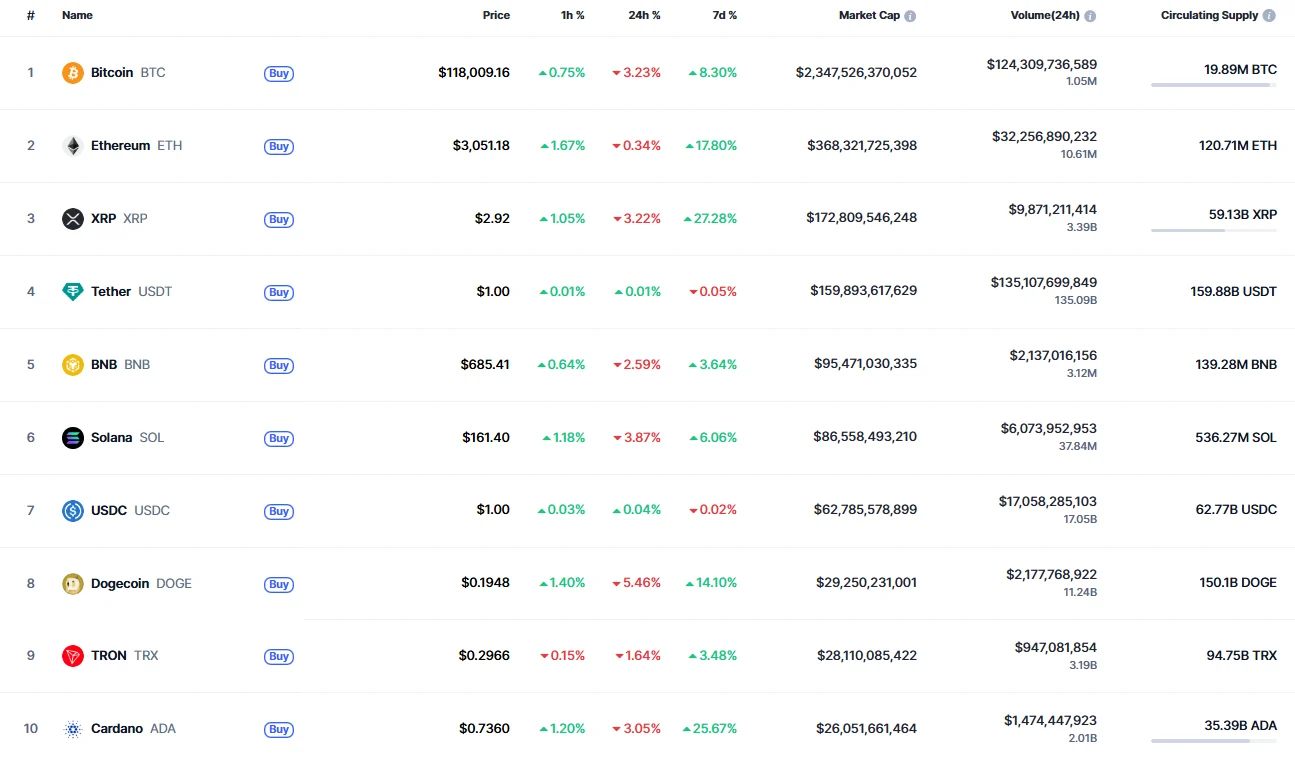This screenshot has width=1295, height=763.
Task: Click the XRP coin icon
Action: (72, 219)
